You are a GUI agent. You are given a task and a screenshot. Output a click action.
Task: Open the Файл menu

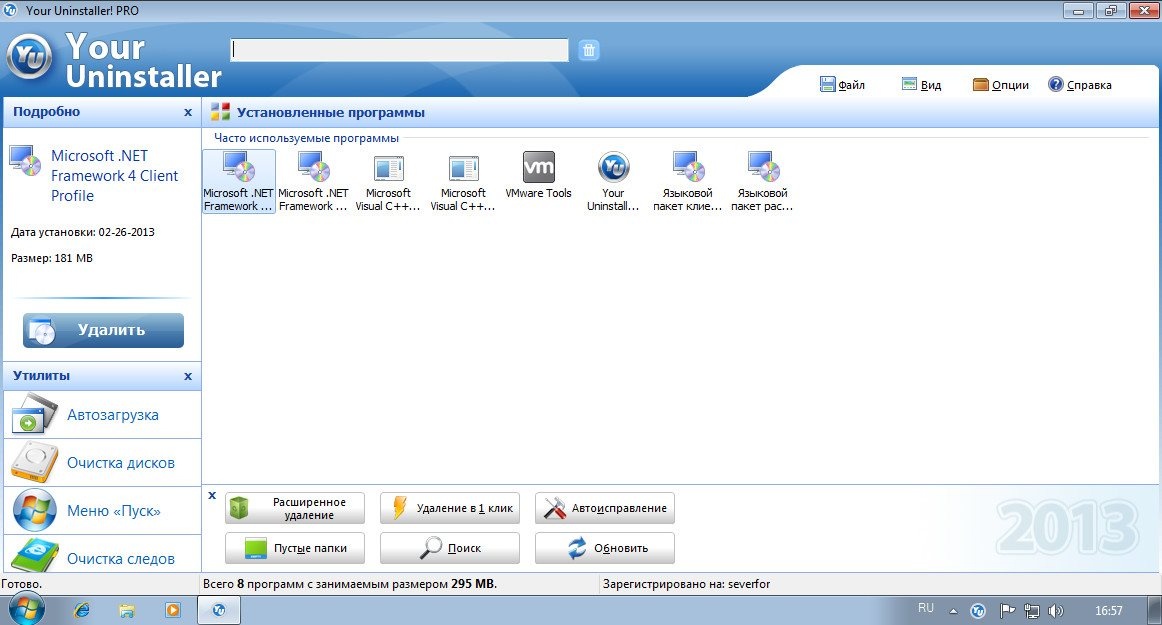[843, 85]
